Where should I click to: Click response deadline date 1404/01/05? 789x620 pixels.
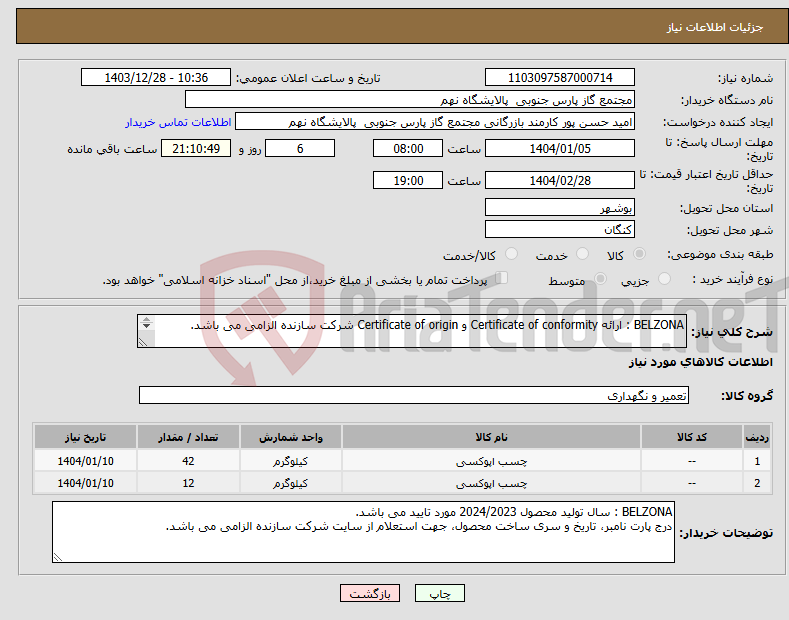click(x=560, y=148)
